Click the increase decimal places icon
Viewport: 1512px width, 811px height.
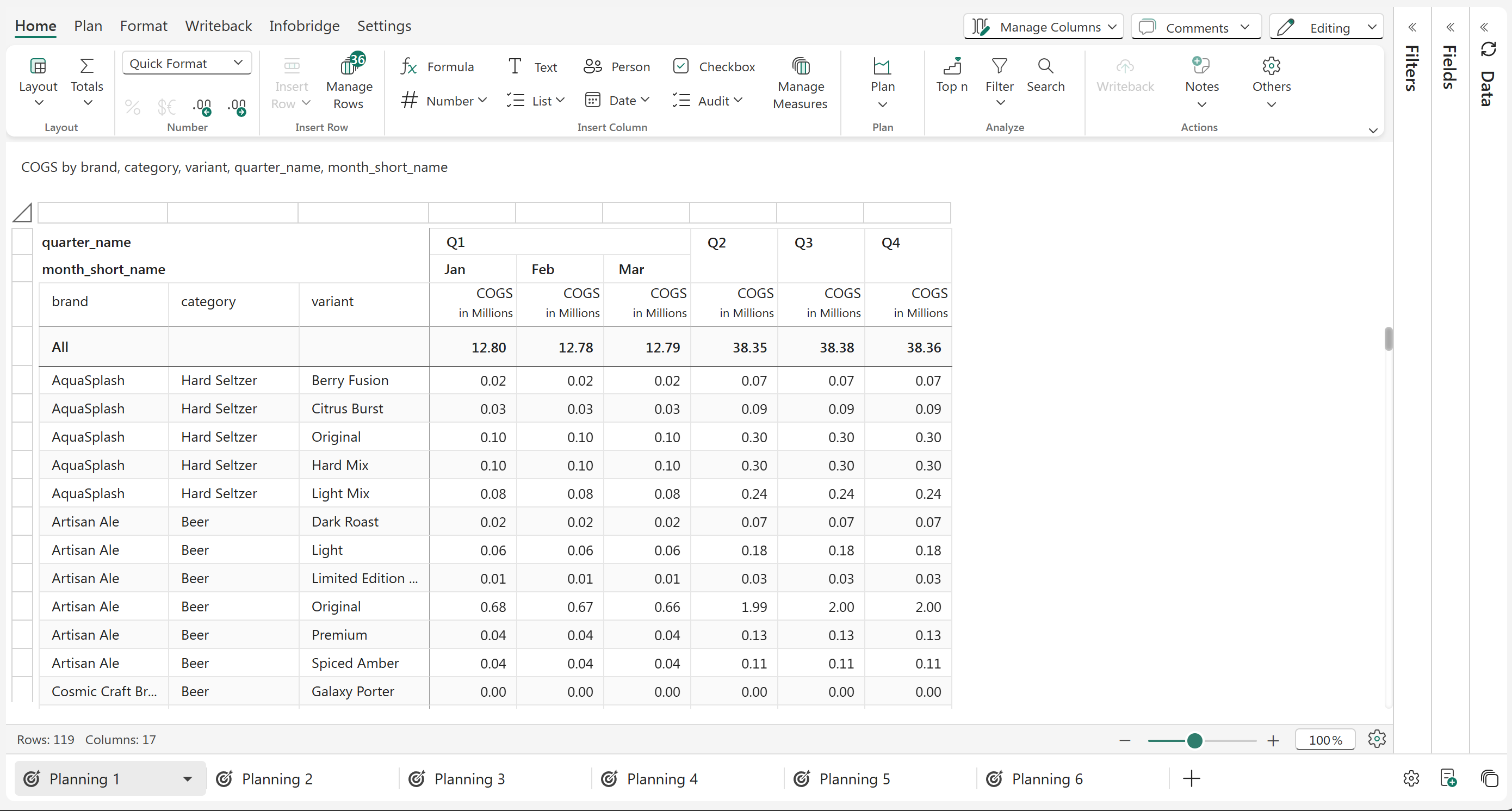tap(202, 107)
